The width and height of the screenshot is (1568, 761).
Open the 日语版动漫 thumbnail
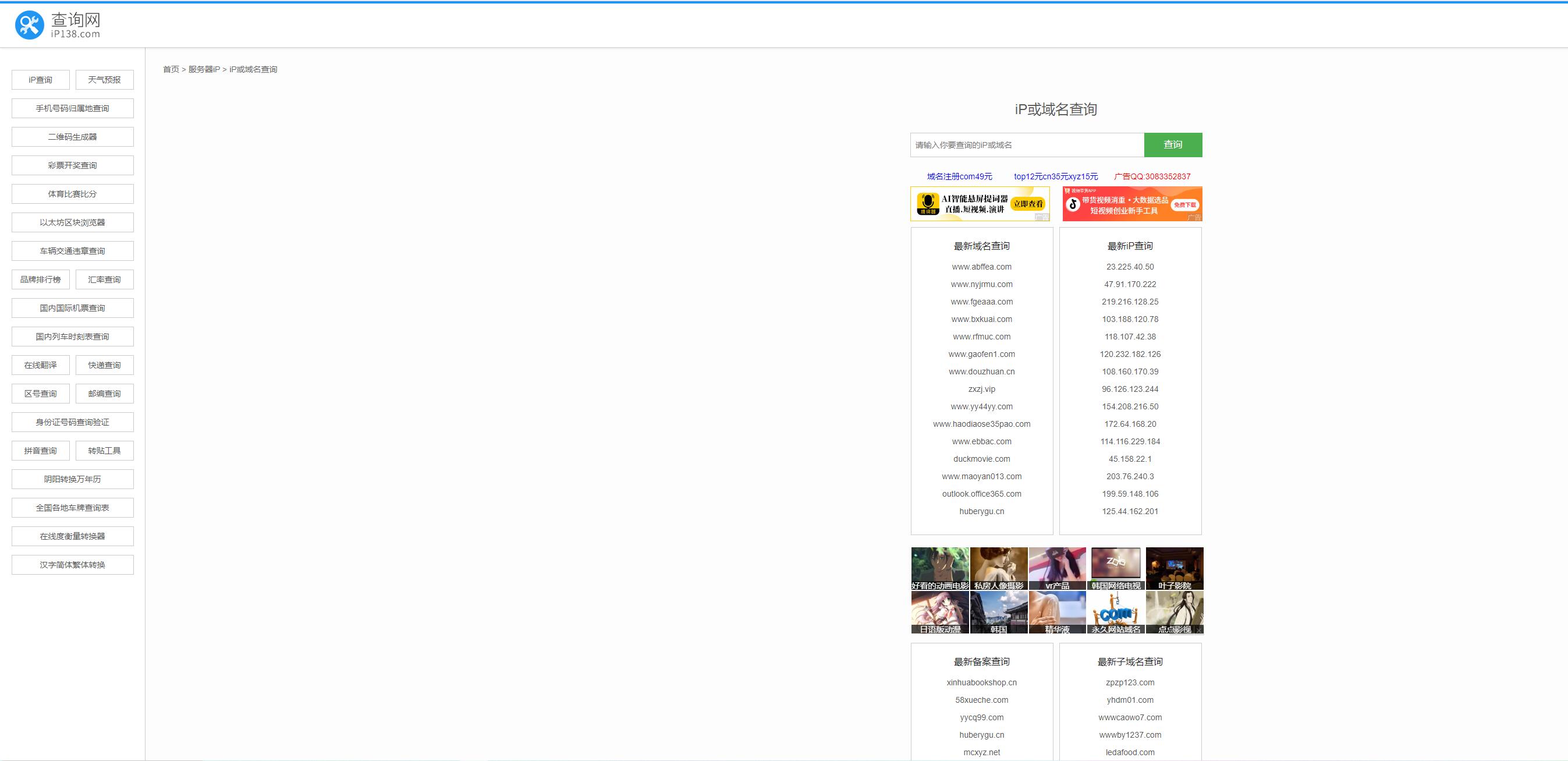940,613
